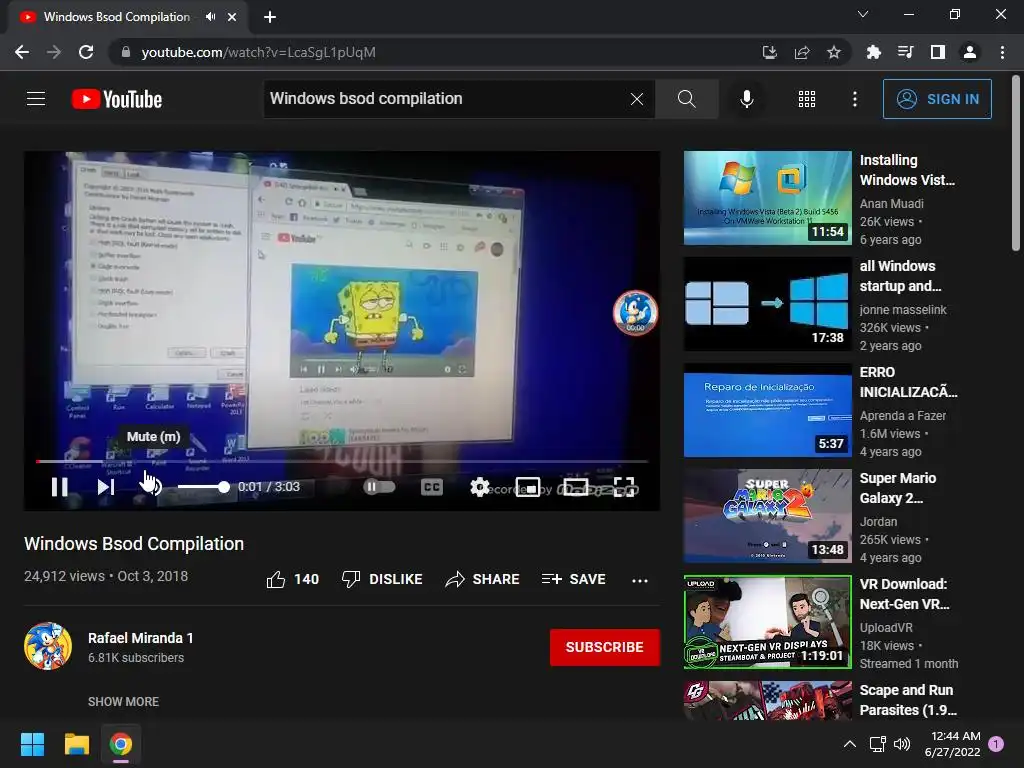Image resolution: width=1024 pixels, height=768 pixels.
Task: Open the YouTube guide hamburger menu
Action: [36, 99]
